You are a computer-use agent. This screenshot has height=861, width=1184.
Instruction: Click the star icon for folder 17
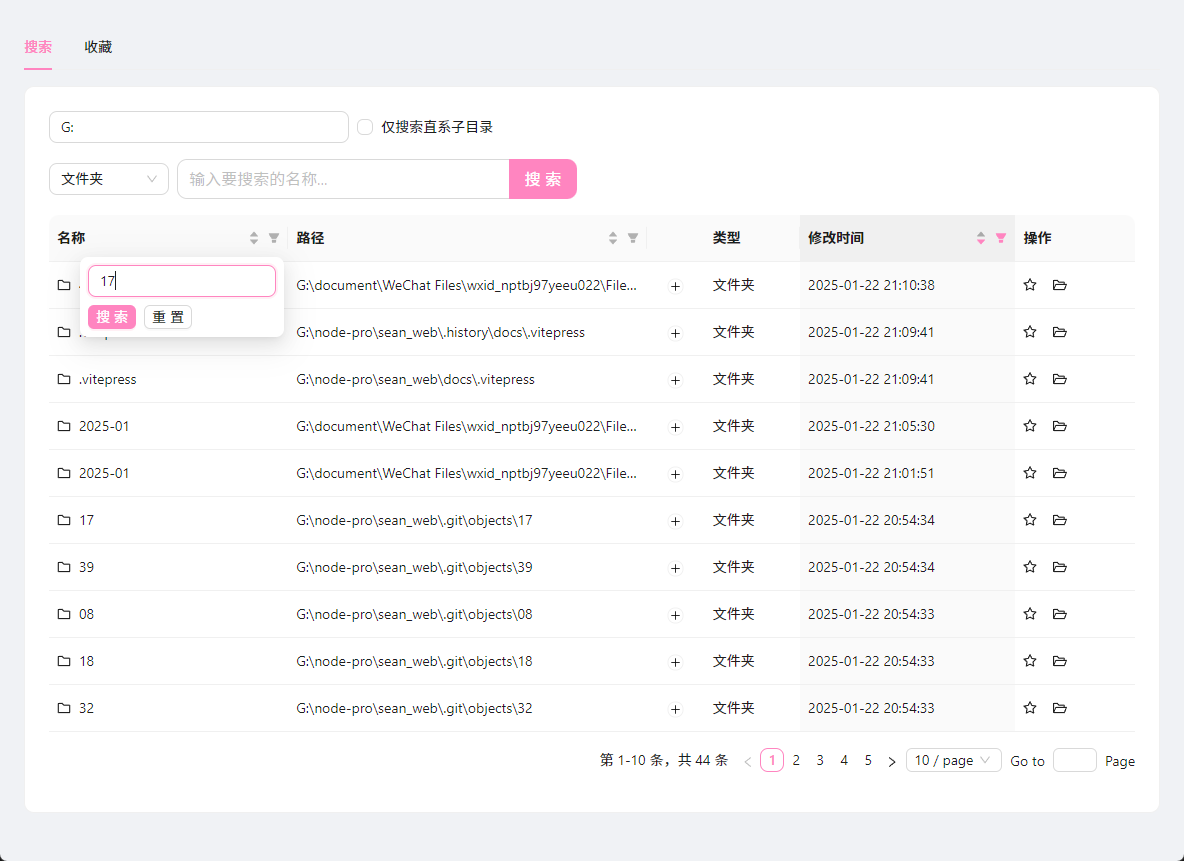click(x=1030, y=520)
